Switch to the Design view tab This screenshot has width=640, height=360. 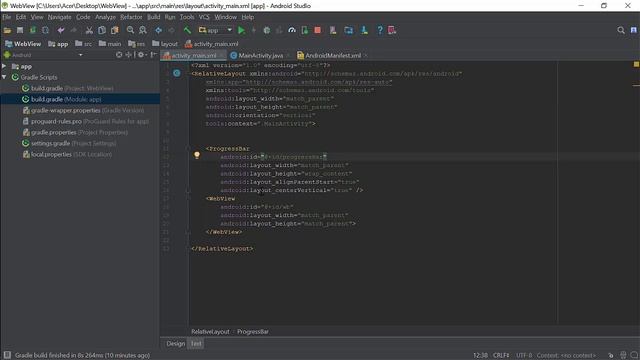(x=176, y=344)
